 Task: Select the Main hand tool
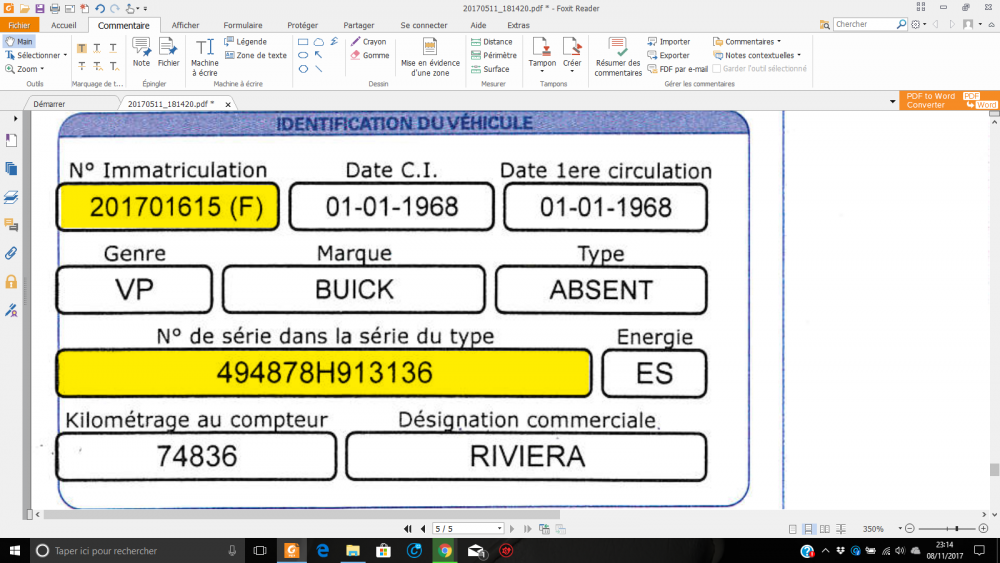point(18,41)
